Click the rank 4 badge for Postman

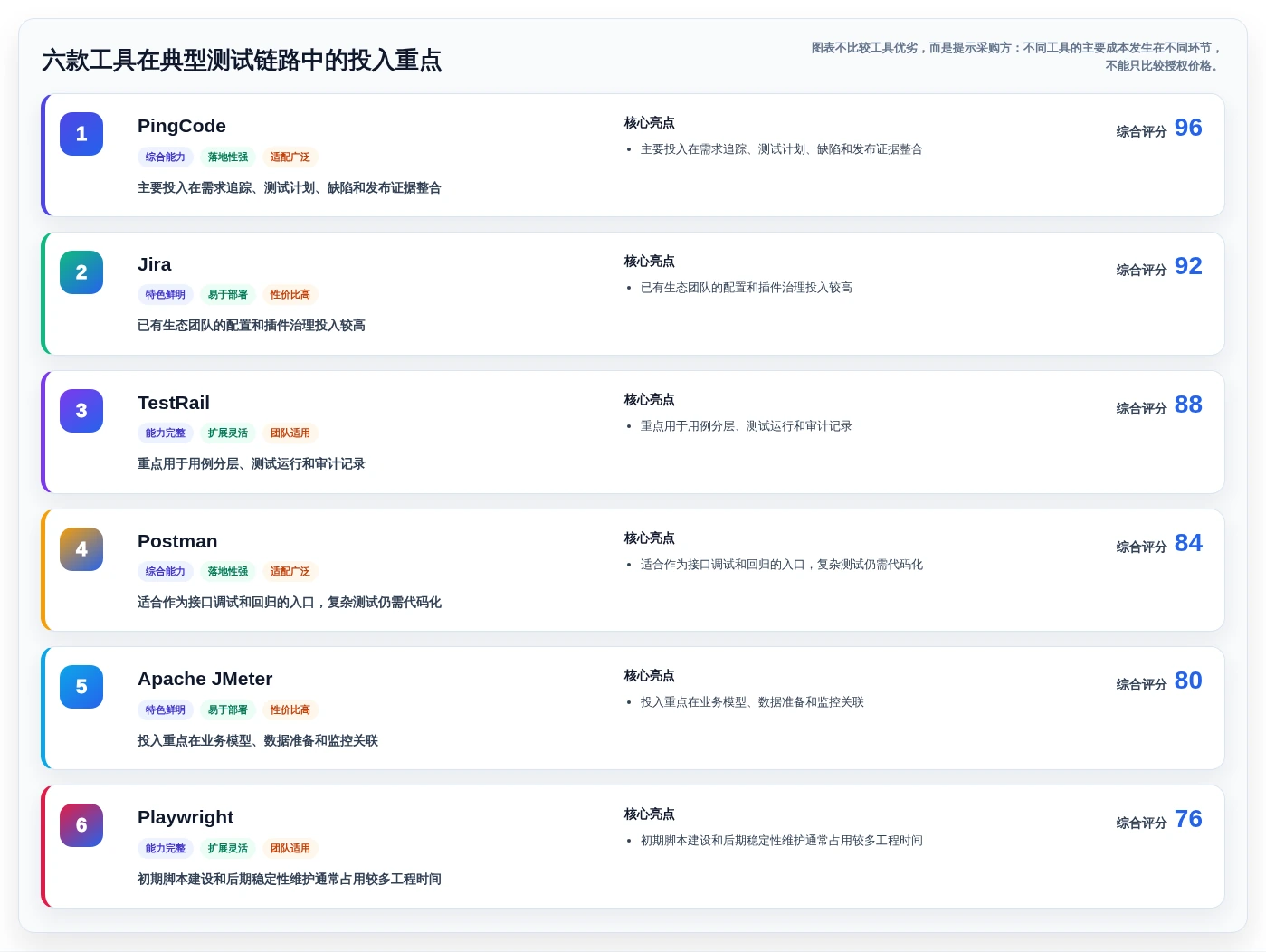click(81, 549)
